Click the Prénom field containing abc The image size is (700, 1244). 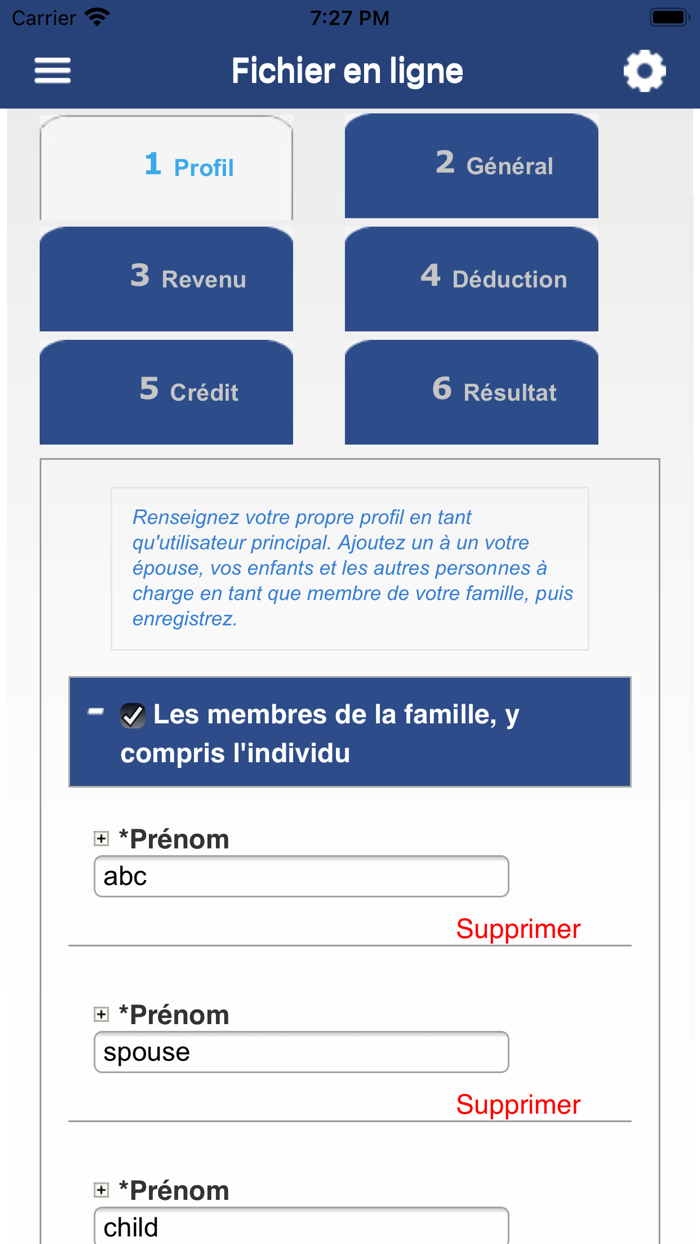coord(300,875)
